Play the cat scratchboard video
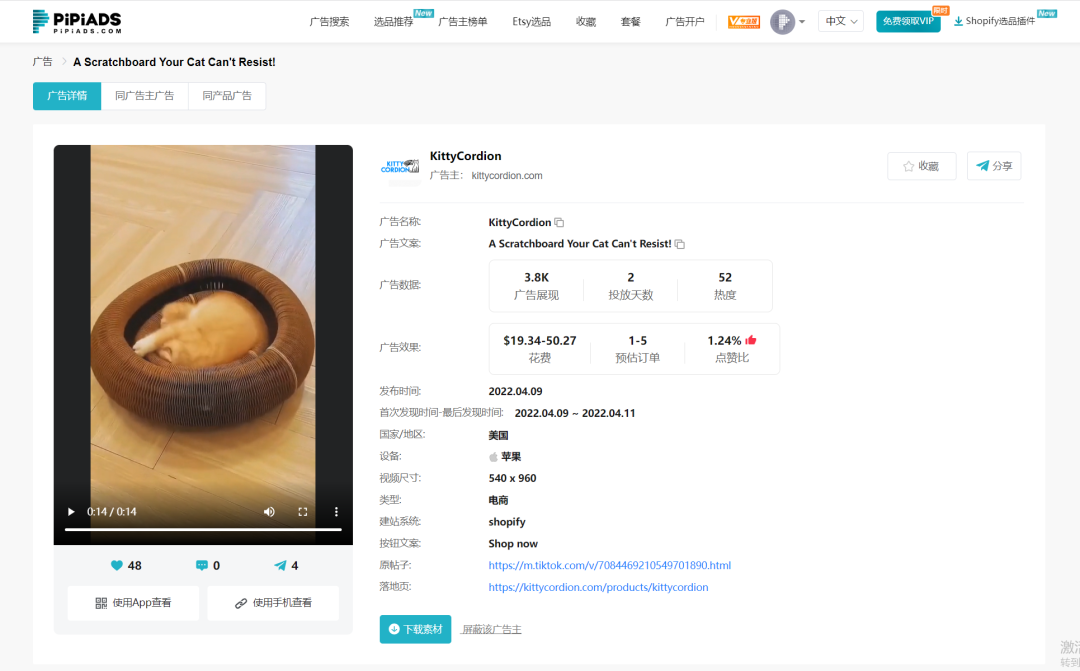 click(71, 512)
